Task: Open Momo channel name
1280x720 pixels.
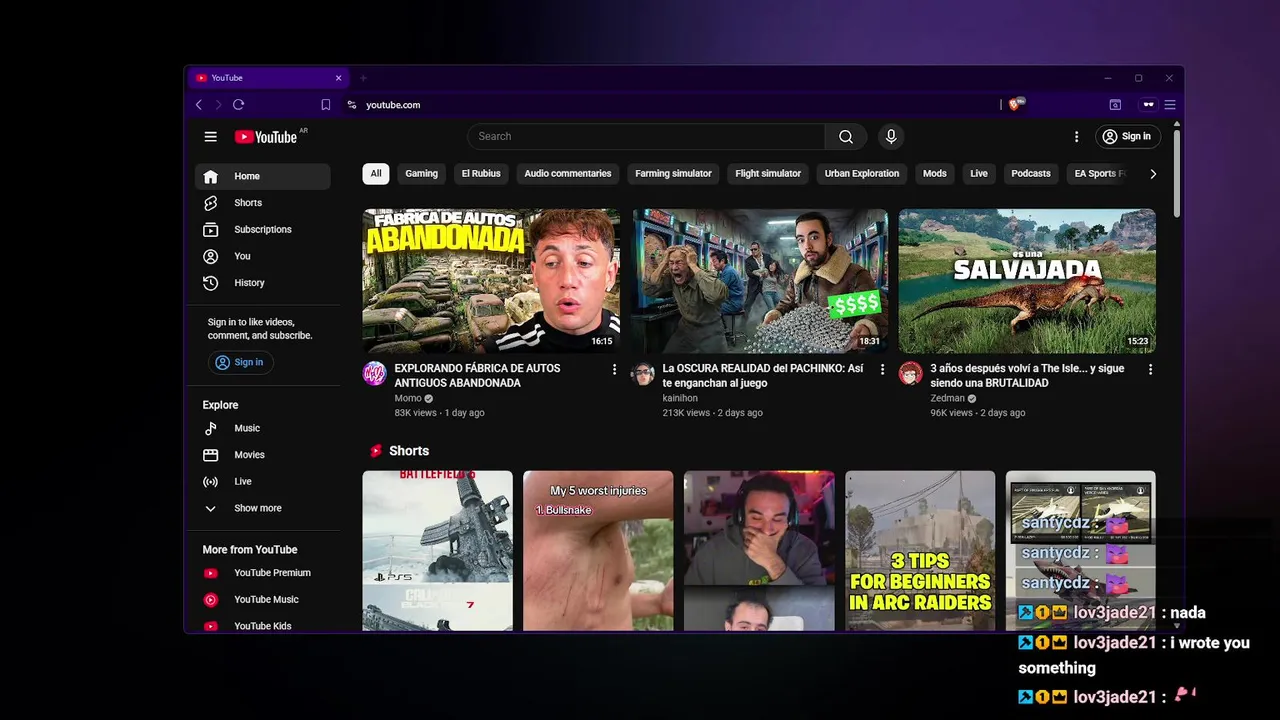Action: tap(408, 398)
